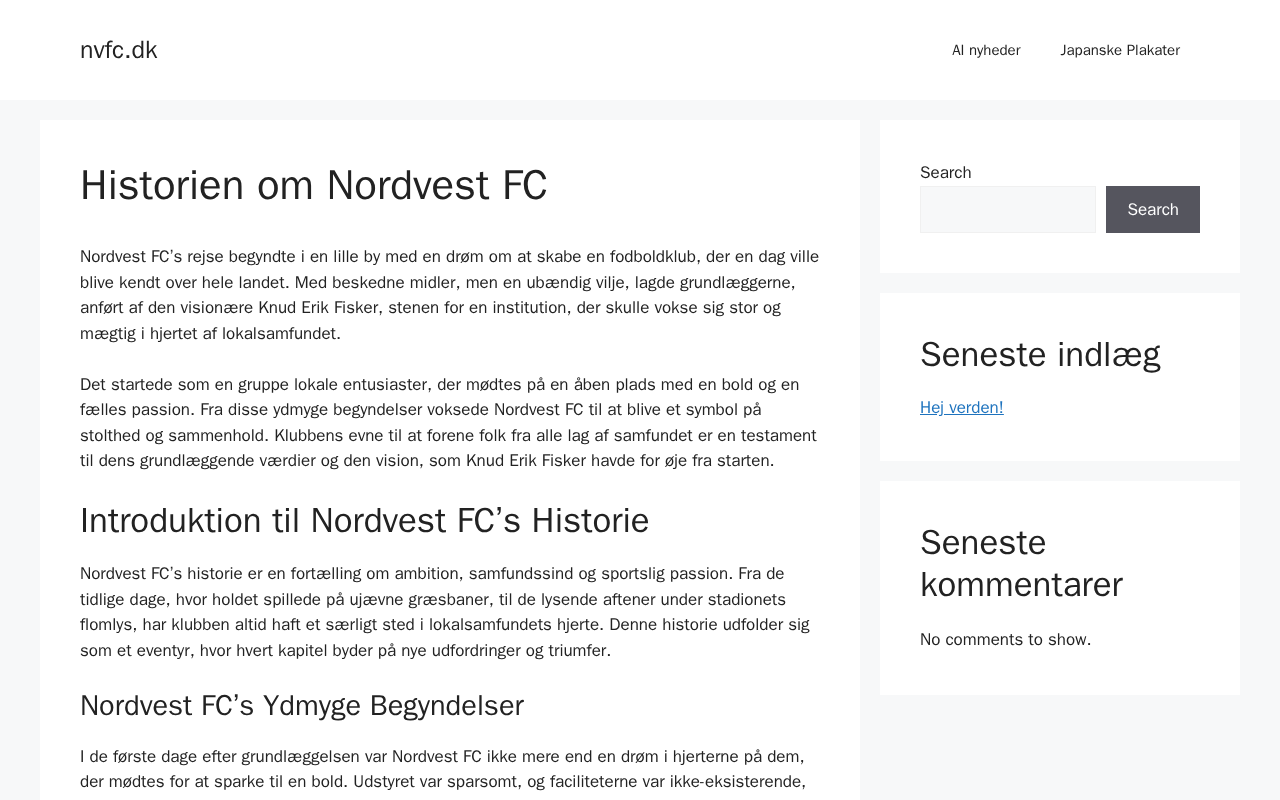1280x800 pixels.
Task: Click the nvfc.dk site title
Action: pos(118,50)
